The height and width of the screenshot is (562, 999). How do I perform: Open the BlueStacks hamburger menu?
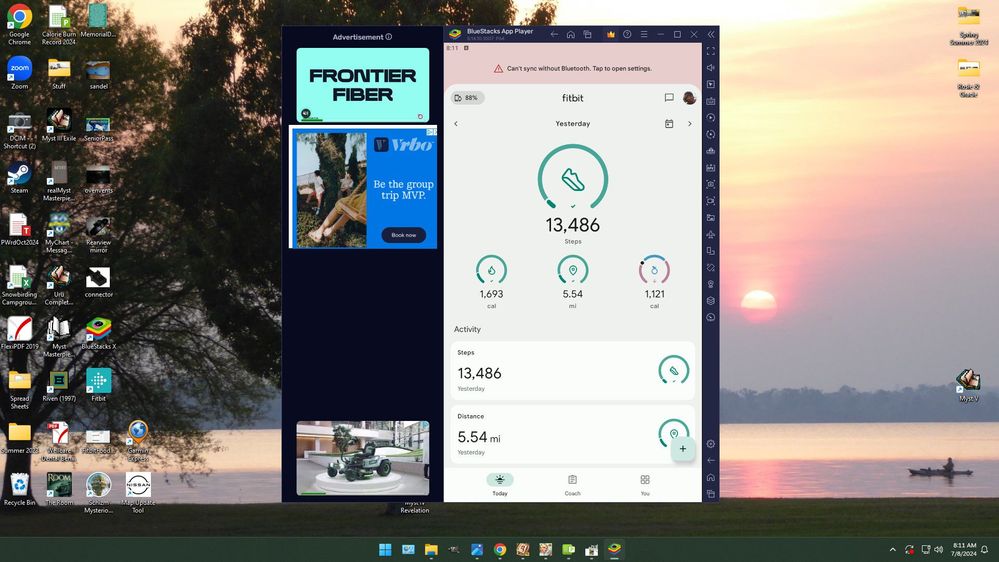click(643, 34)
